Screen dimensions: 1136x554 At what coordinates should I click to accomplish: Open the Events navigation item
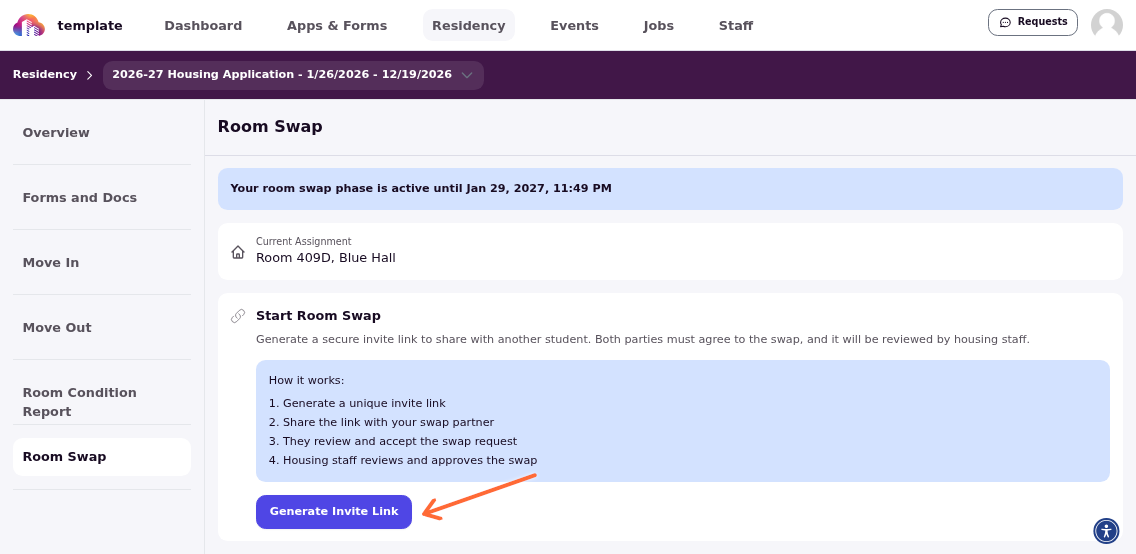575,26
